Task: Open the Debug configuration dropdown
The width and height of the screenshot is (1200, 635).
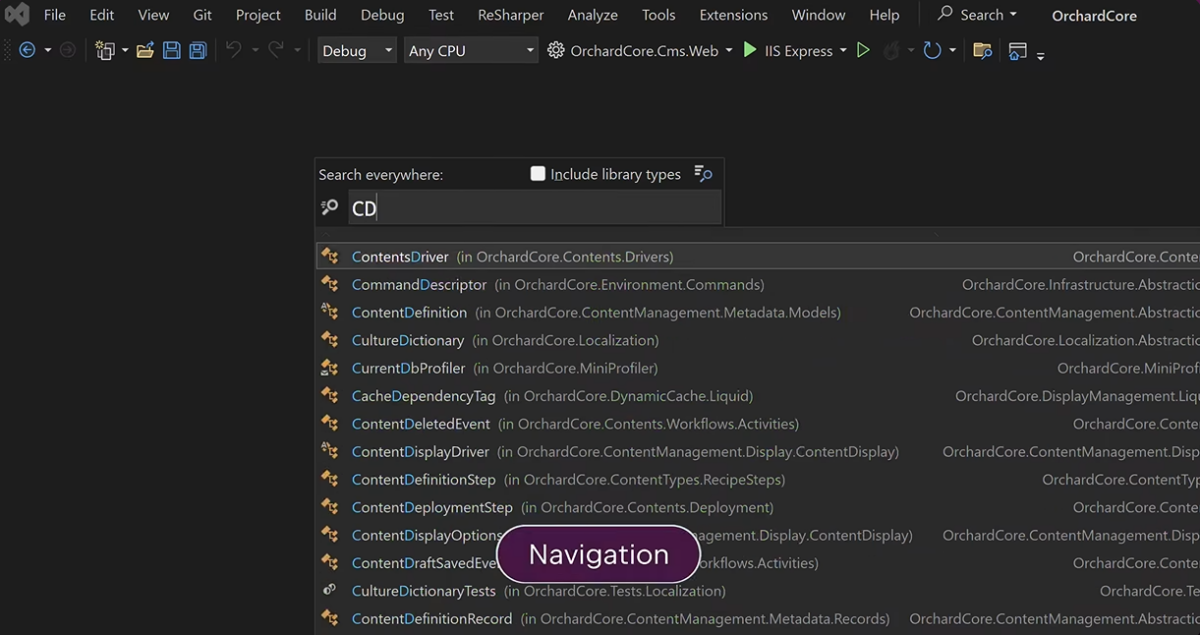Action: [x=357, y=50]
